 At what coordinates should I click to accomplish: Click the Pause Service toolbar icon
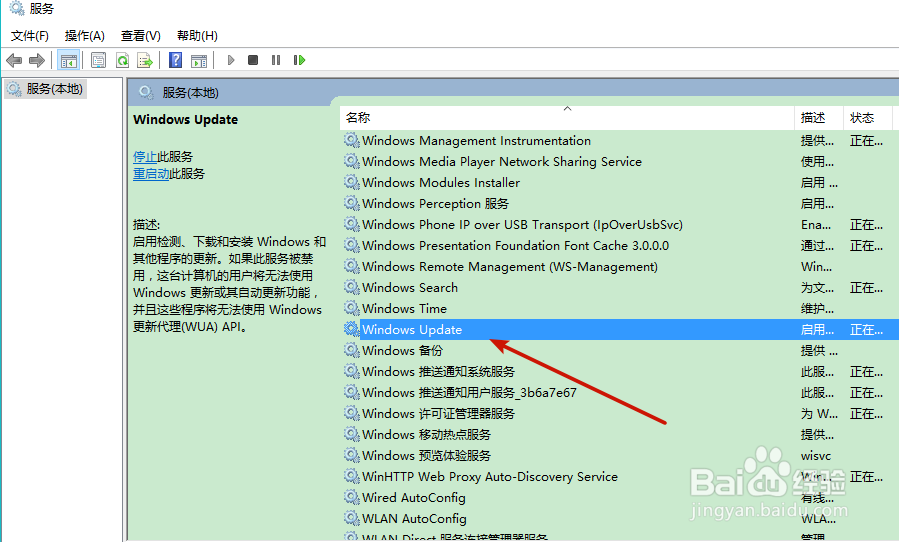click(276, 60)
